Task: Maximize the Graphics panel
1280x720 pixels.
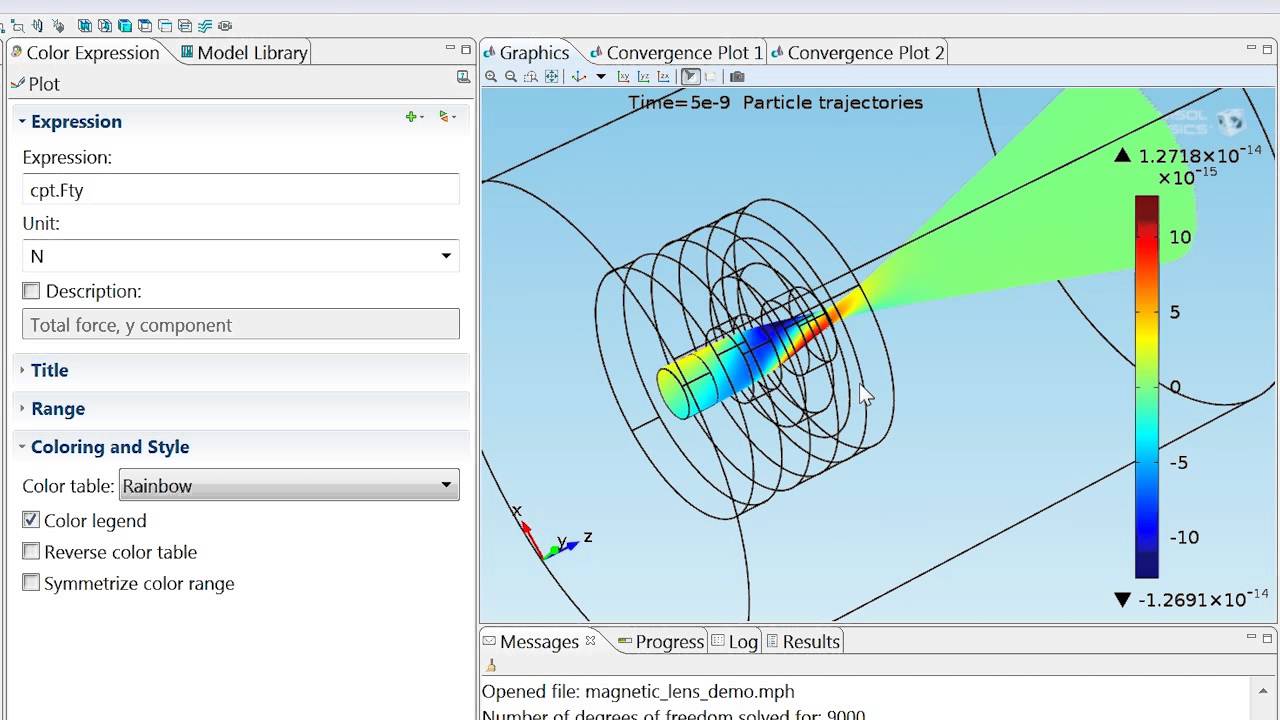Action: (1269, 48)
